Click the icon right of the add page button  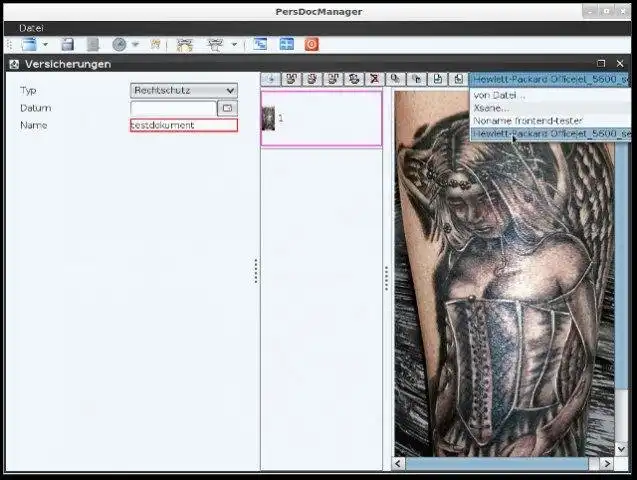291,79
